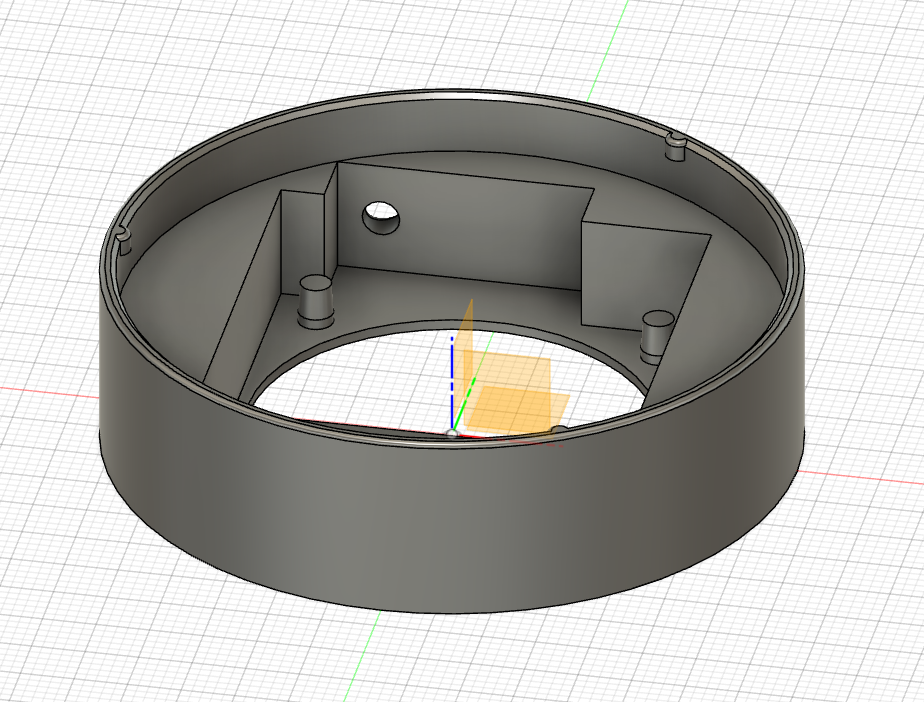Click the right cylindrical standoff post
The height and width of the screenshot is (702, 924).
[x=657, y=333]
